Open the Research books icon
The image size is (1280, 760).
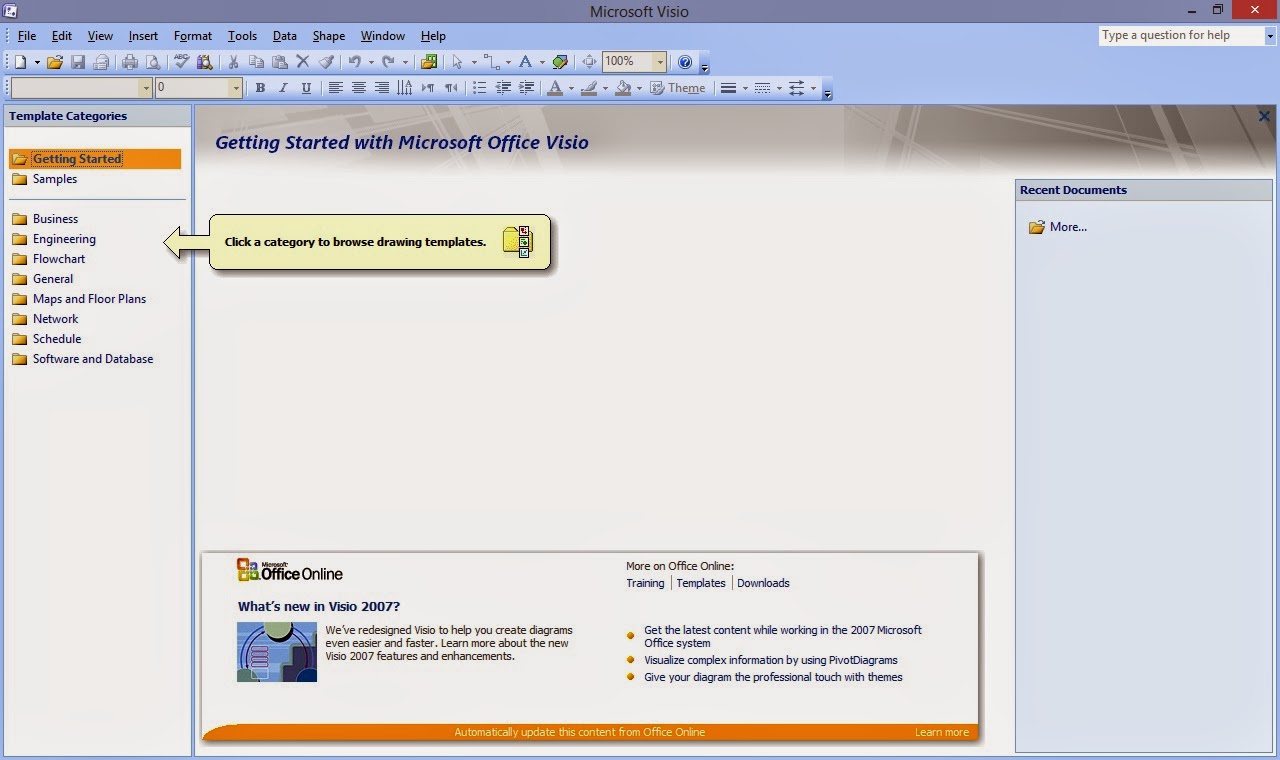(205, 62)
